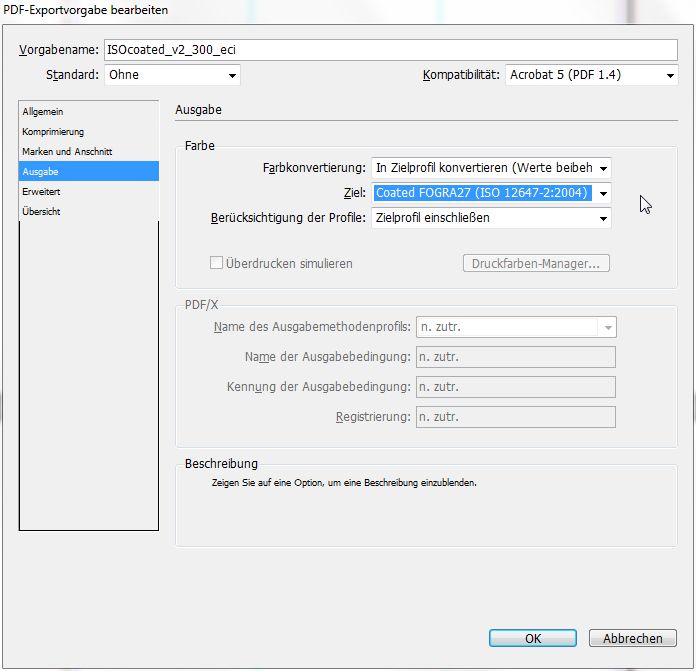Cancel with the Abbrechen button

pyautogui.click(x=633, y=638)
